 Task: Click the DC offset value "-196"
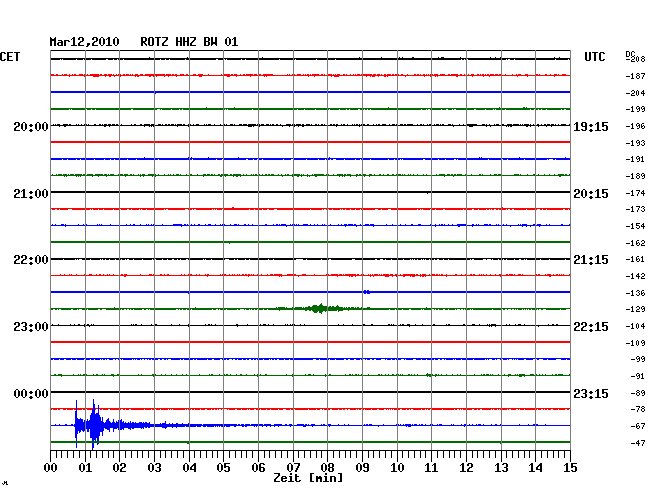(635, 126)
